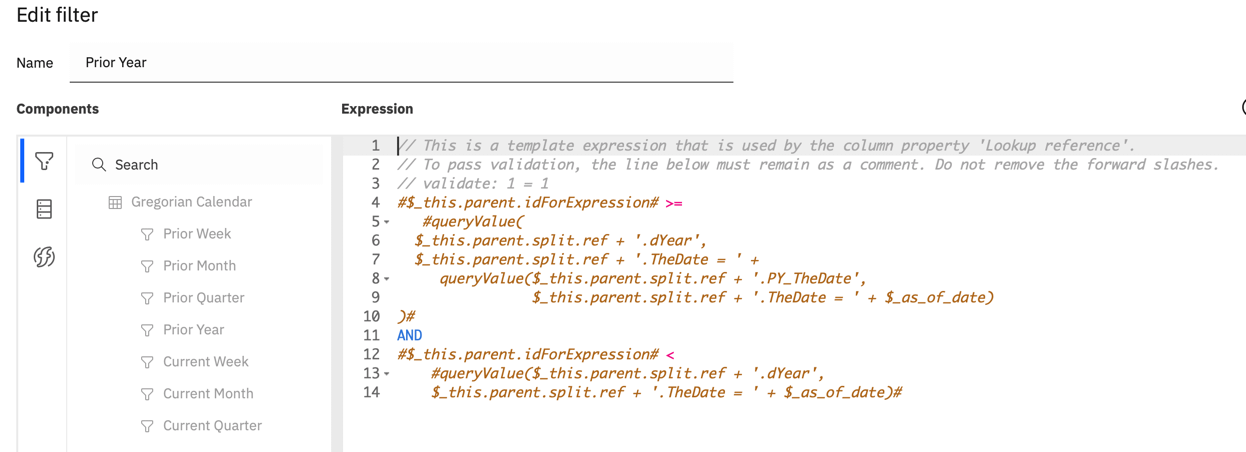
Task: Collapse the code fold at line 13
Action: [387, 374]
